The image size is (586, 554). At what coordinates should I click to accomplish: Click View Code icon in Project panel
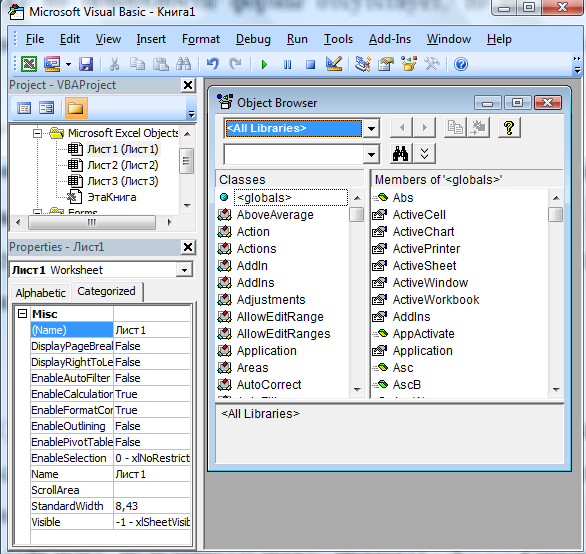pos(24,108)
